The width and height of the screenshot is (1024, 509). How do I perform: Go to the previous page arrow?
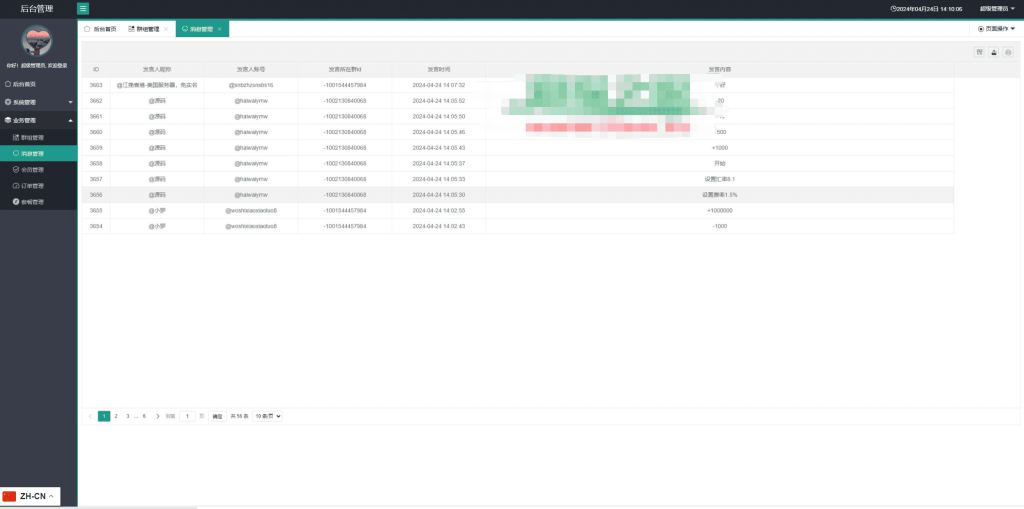90,416
